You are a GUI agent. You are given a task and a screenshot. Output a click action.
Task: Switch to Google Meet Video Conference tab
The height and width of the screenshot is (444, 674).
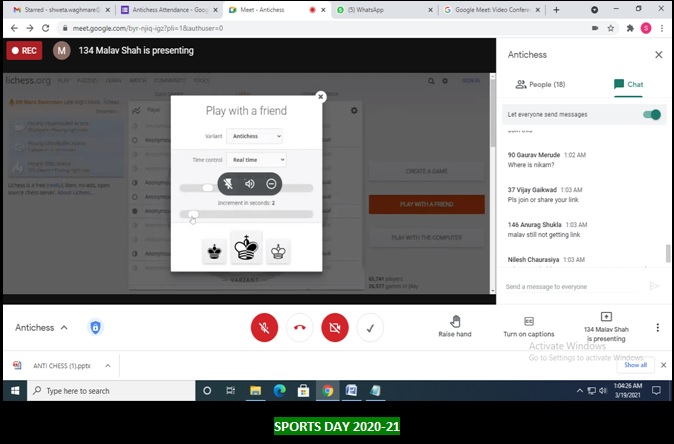pos(492,10)
